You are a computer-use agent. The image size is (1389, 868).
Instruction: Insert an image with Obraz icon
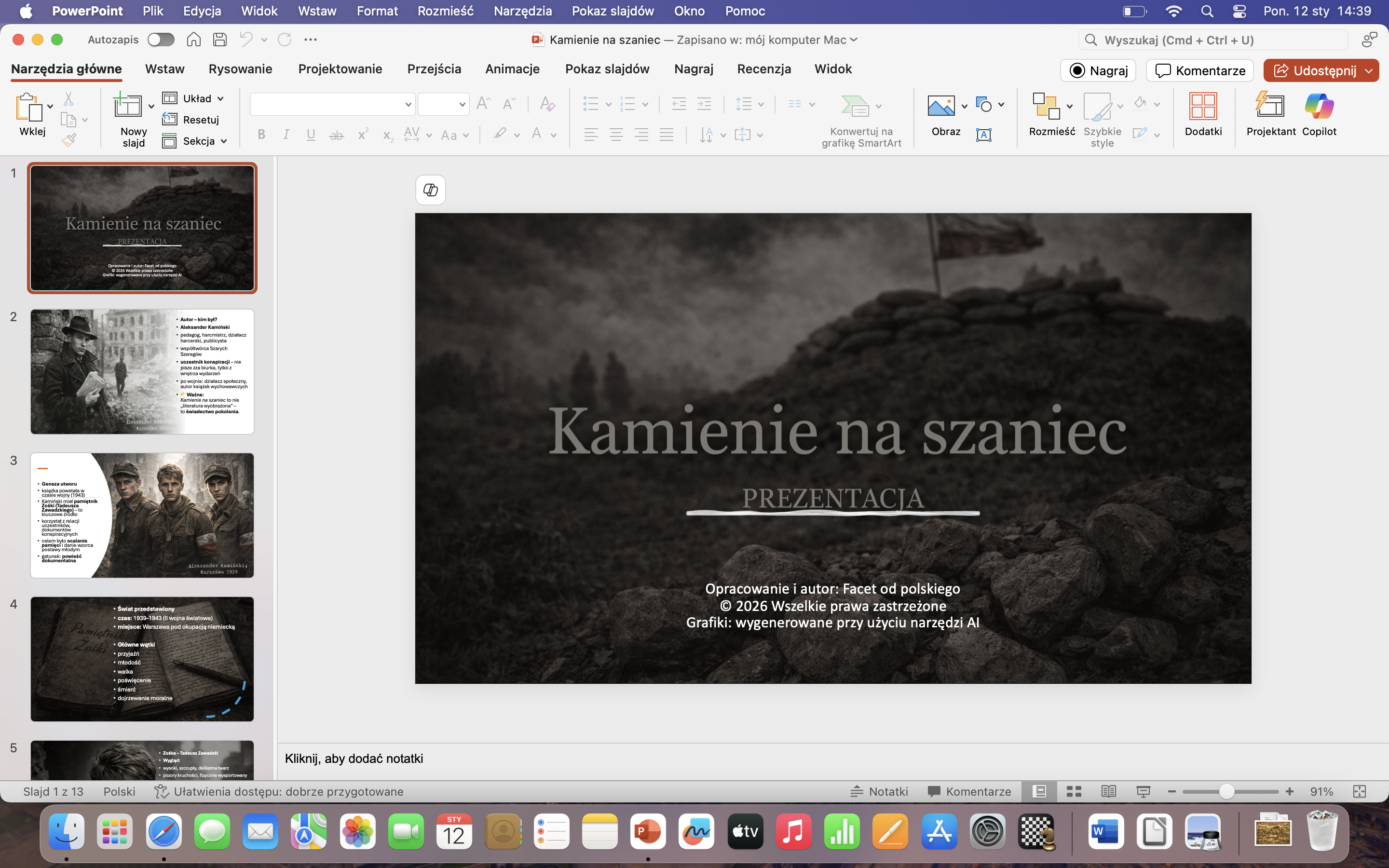[x=941, y=107]
